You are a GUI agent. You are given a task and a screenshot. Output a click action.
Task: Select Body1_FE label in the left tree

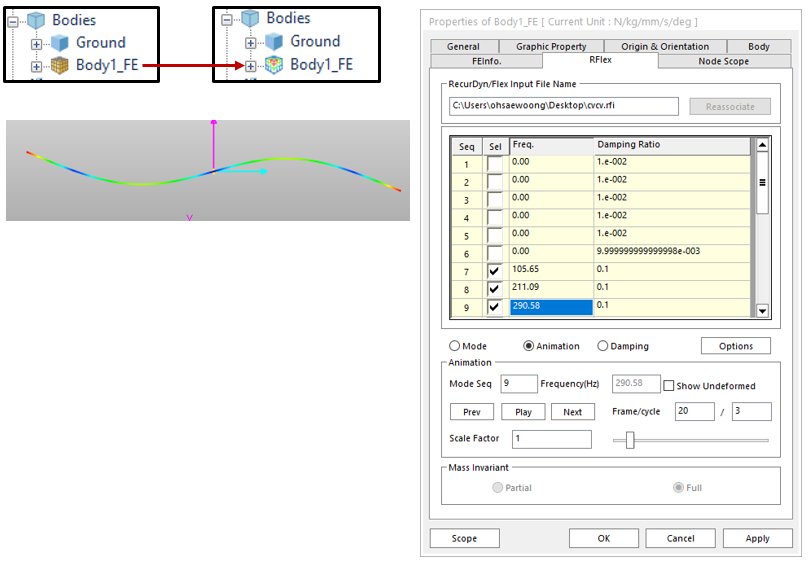tap(107, 65)
